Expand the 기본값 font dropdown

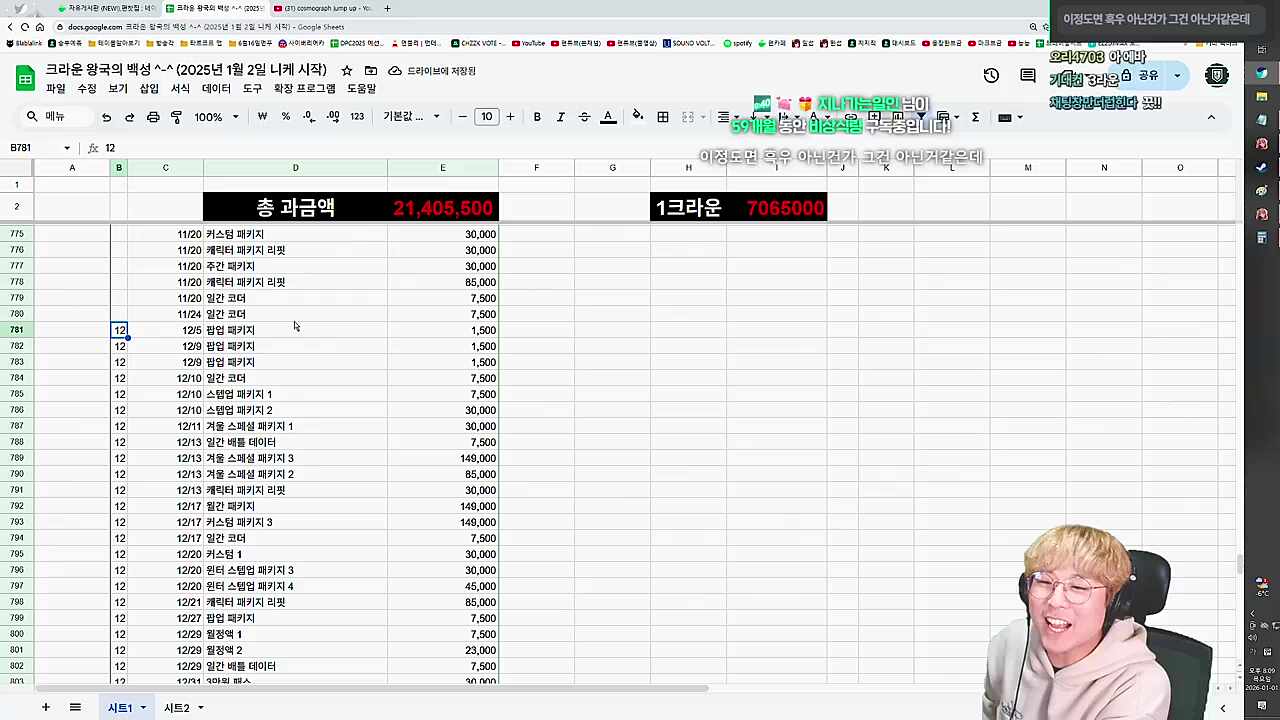point(411,117)
